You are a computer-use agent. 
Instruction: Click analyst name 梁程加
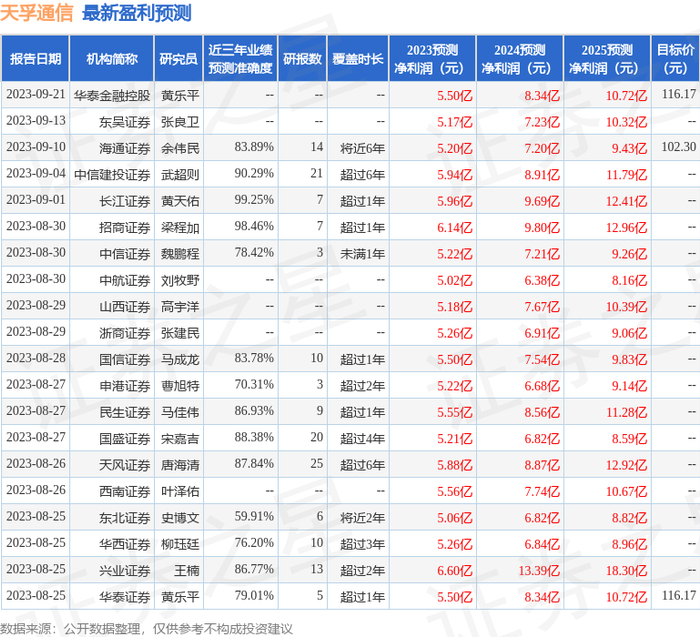click(x=180, y=227)
